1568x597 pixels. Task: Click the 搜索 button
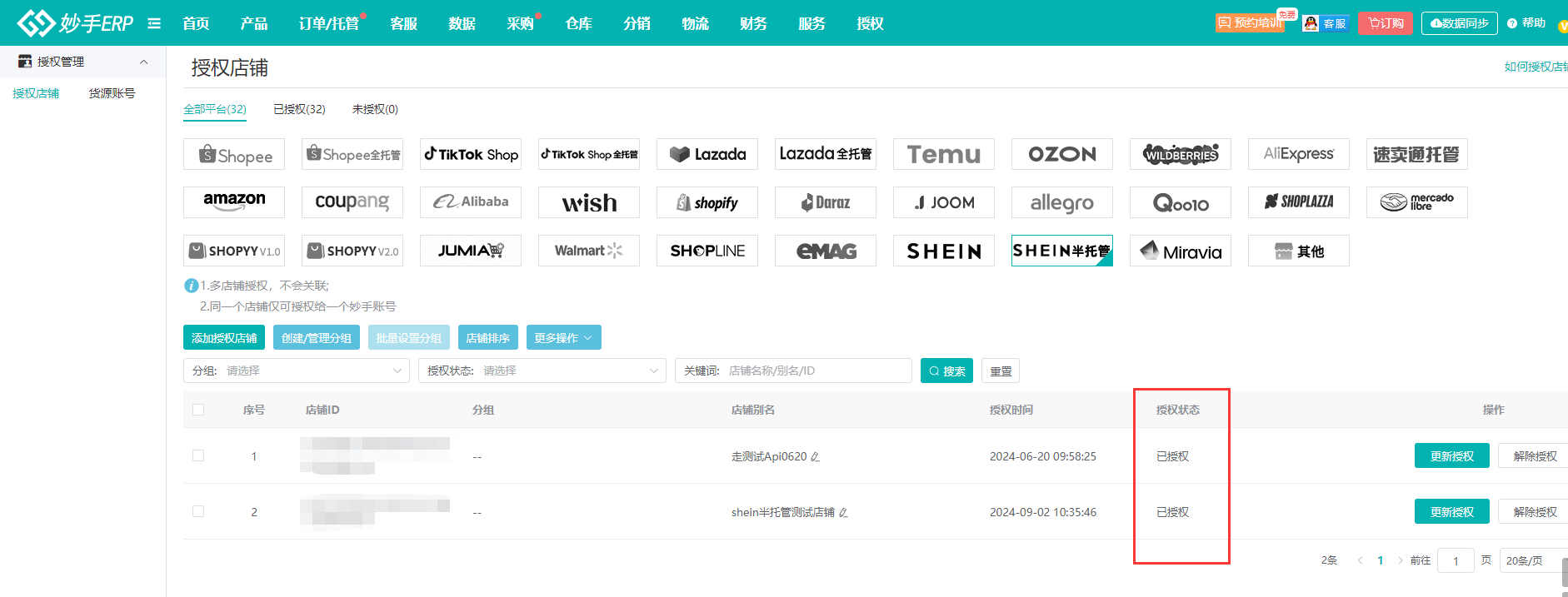click(x=946, y=371)
